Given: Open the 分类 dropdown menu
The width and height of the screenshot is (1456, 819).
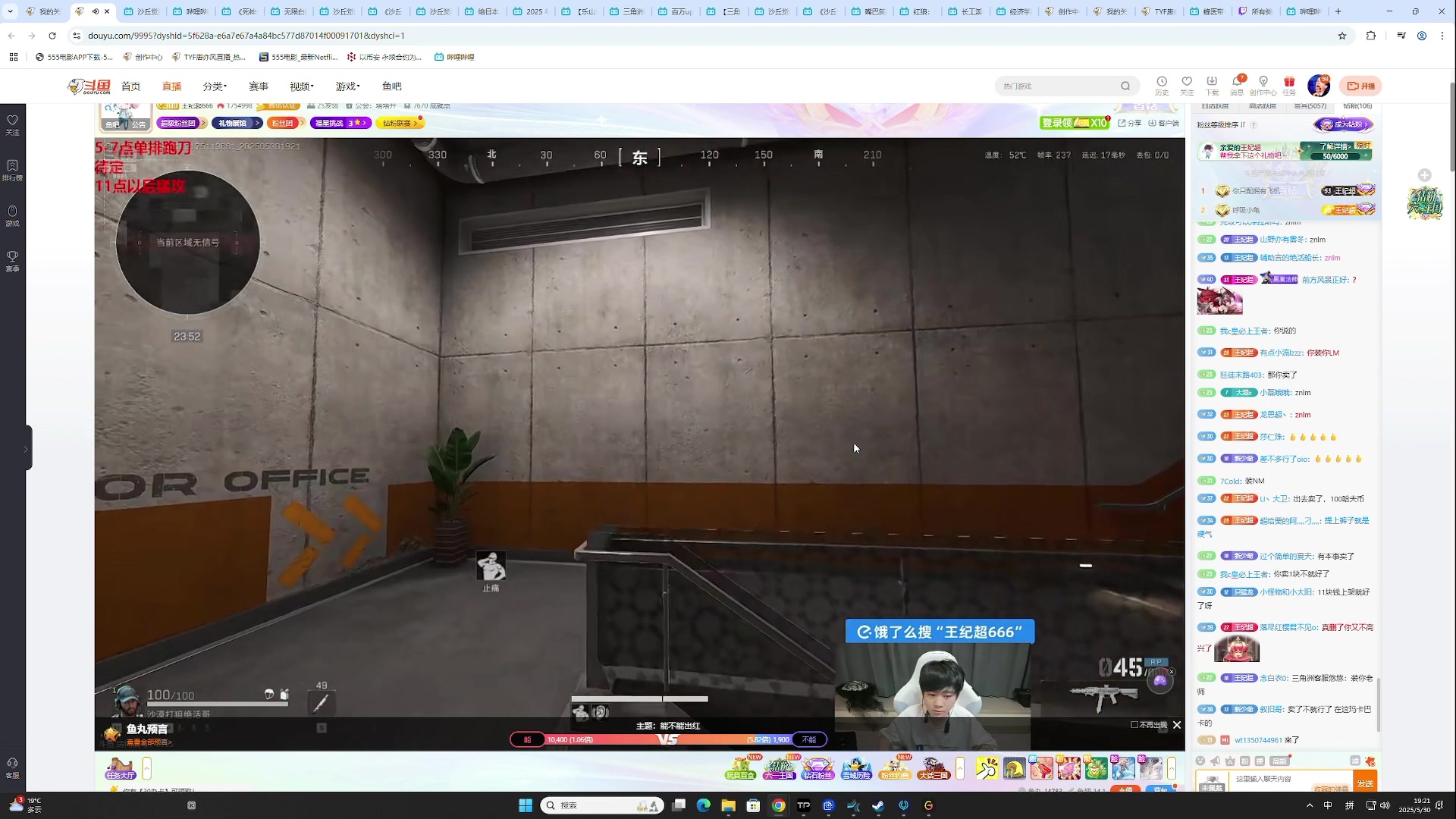Looking at the screenshot, I should 215,86.
